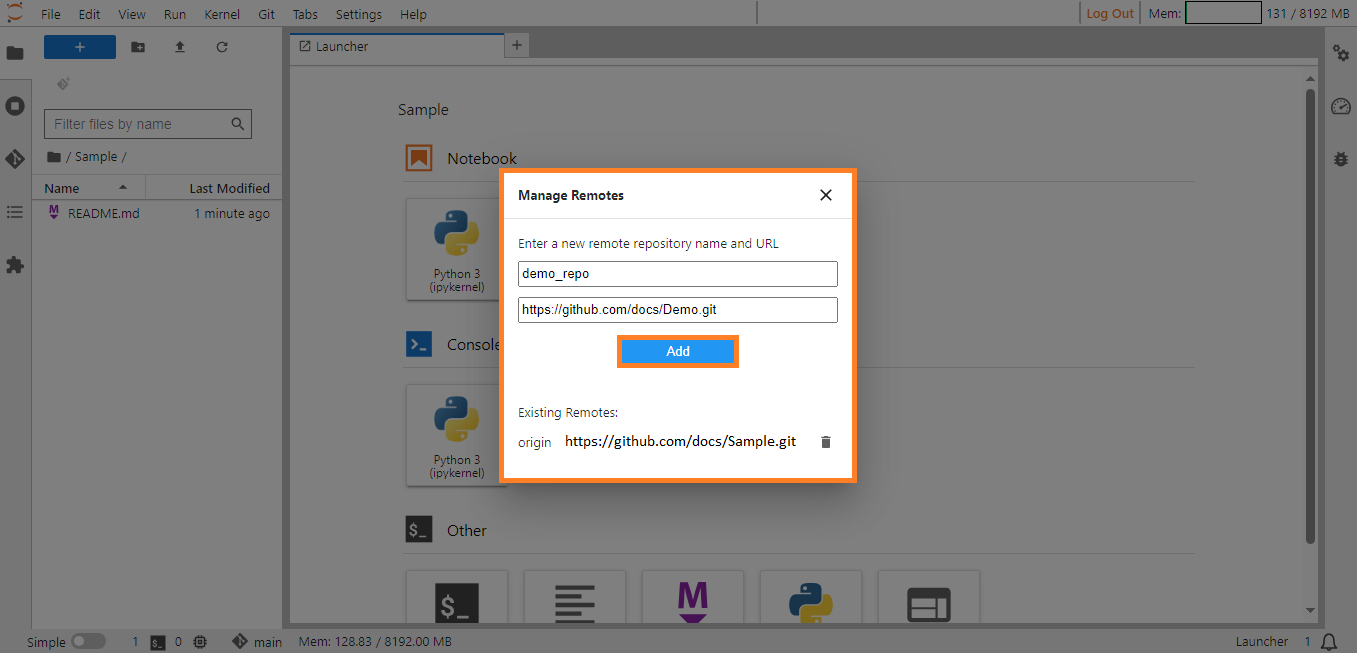Switch to the Launcher tab
Screen dimensions: 1357x653
click(x=396, y=47)
